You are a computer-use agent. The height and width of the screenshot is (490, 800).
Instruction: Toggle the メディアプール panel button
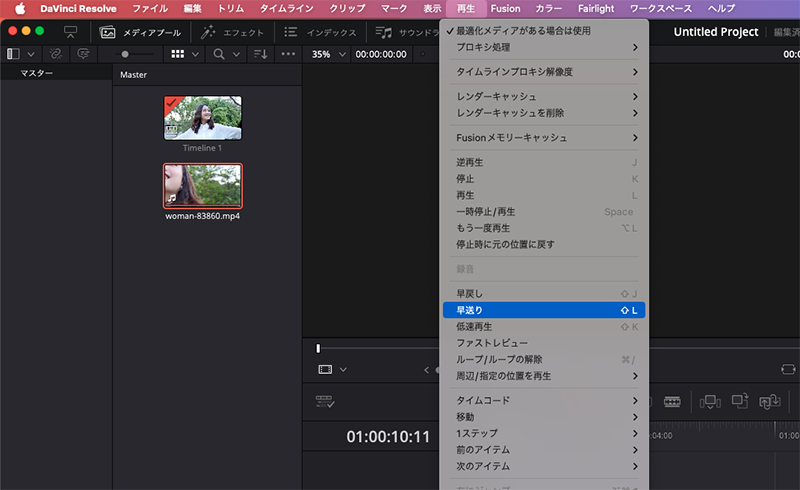pyautogui.click(x=140, y=33)
